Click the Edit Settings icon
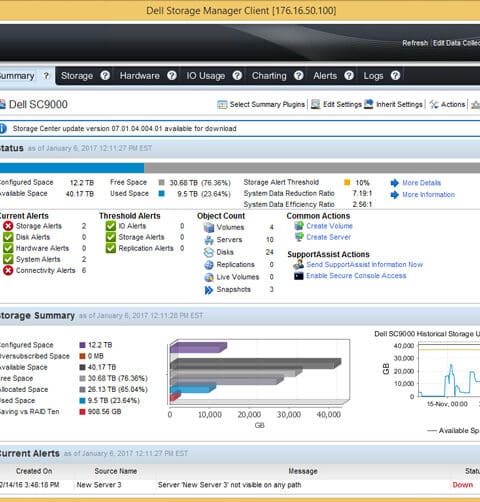Viewport: 480px width, 502px height. [315, 104]
